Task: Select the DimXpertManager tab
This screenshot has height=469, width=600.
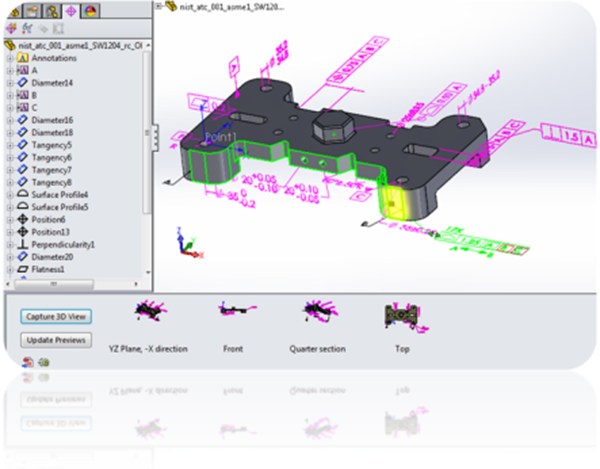Action: [71, 11]
